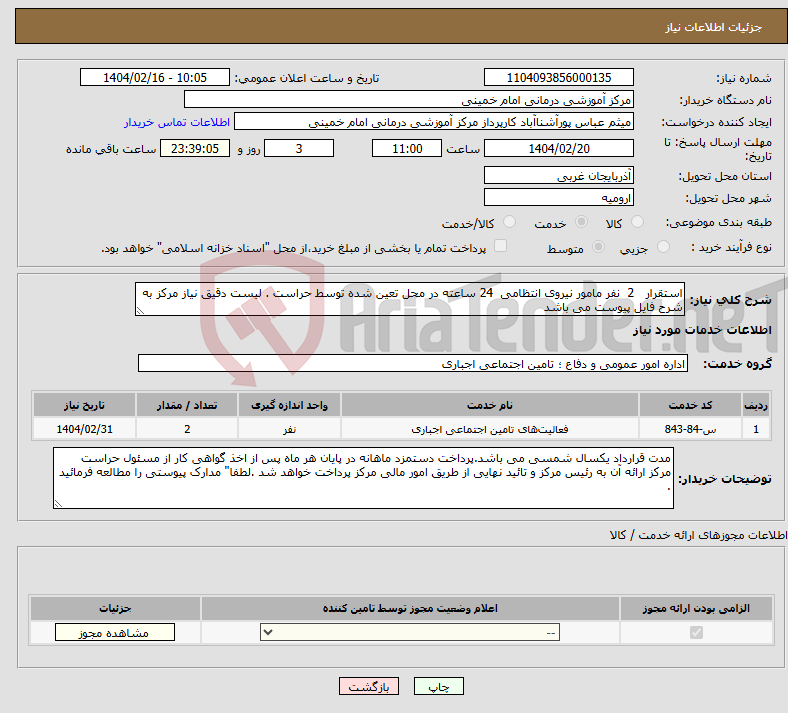Click the اطلاعات خدمات مورد نیاز heading
Image resolution: width=788 pixels, height=713 pixels.
tap(702, 330)
